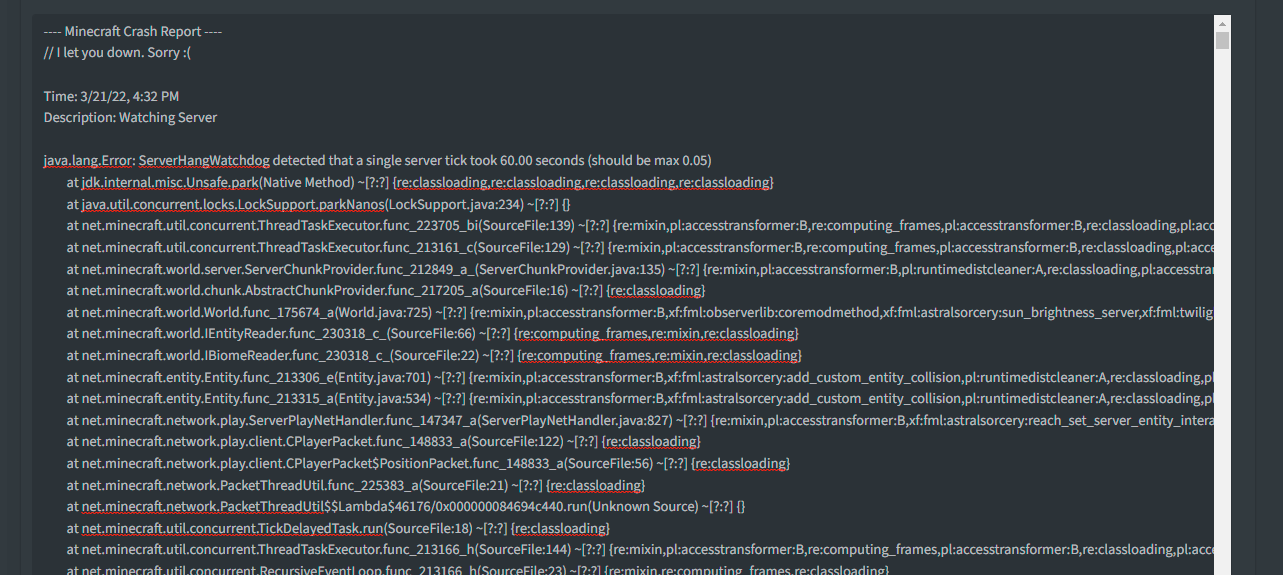Click the 'Description: Watching Server' line
This screenshot has height=575, width=1283.
click(130, 117)
